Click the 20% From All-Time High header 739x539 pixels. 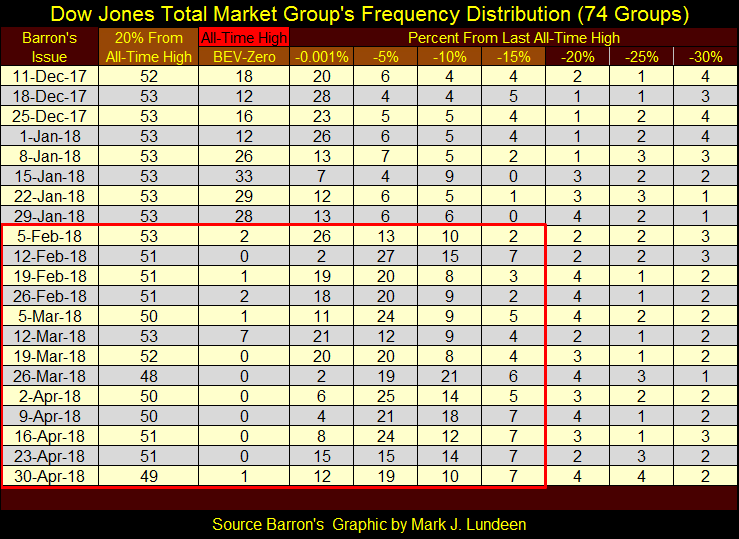click(x=148, y=47)
